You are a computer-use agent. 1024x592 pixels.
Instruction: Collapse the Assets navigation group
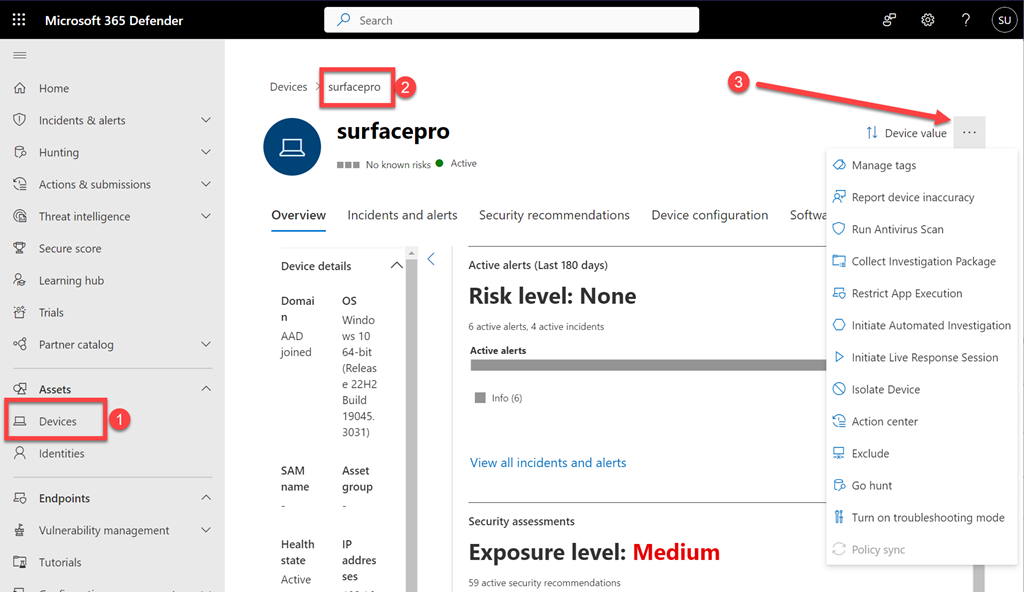pos(206,389)
